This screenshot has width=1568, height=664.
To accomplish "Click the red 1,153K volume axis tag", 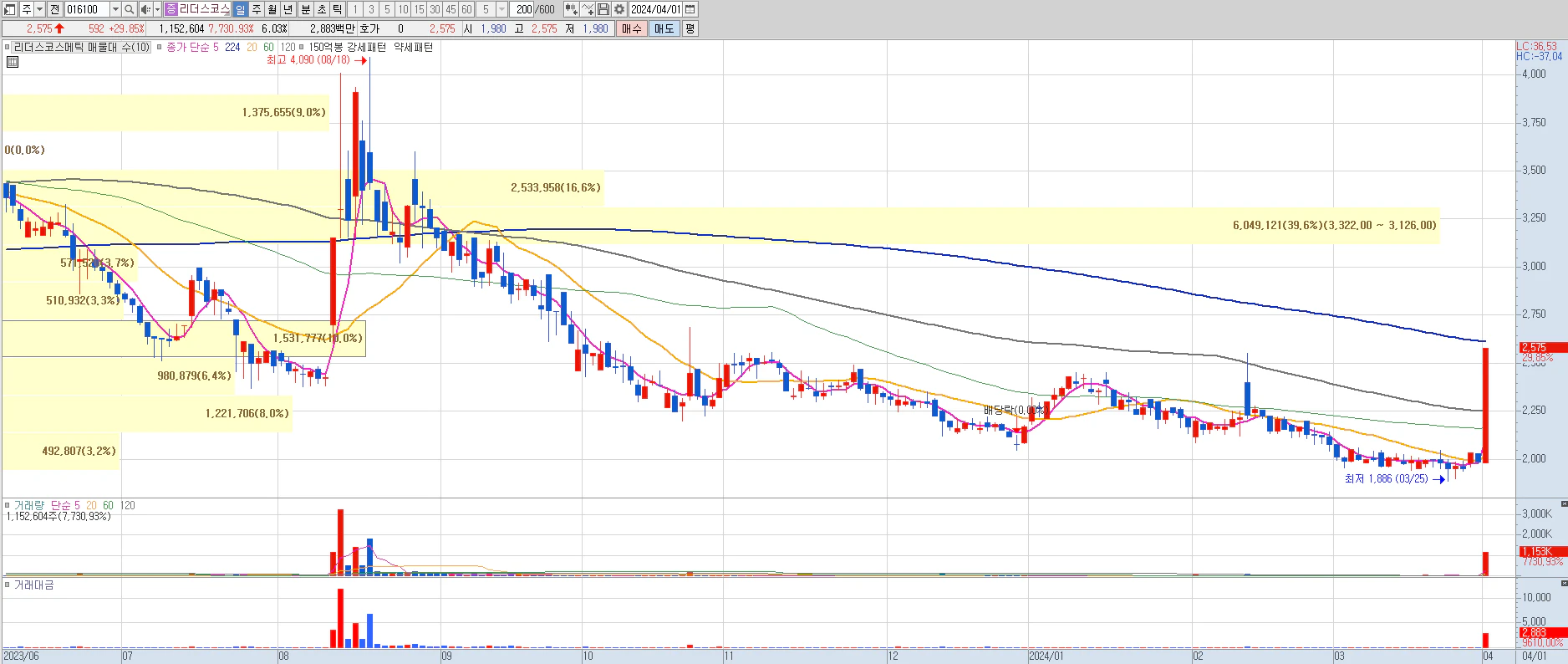I will pyautogui.click(x=1543, y=551).
